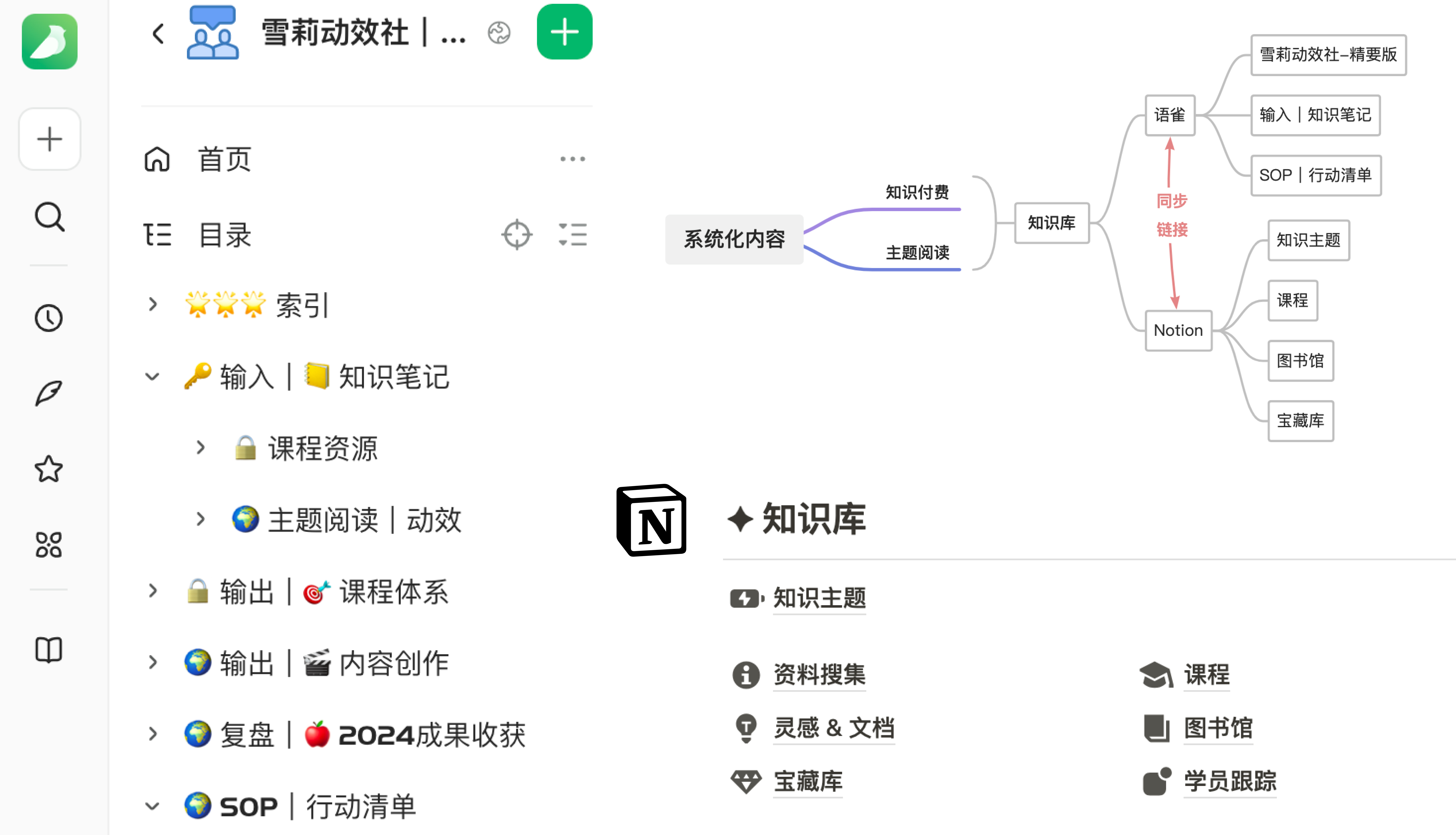Open recent history clock icon

(49, 318)
